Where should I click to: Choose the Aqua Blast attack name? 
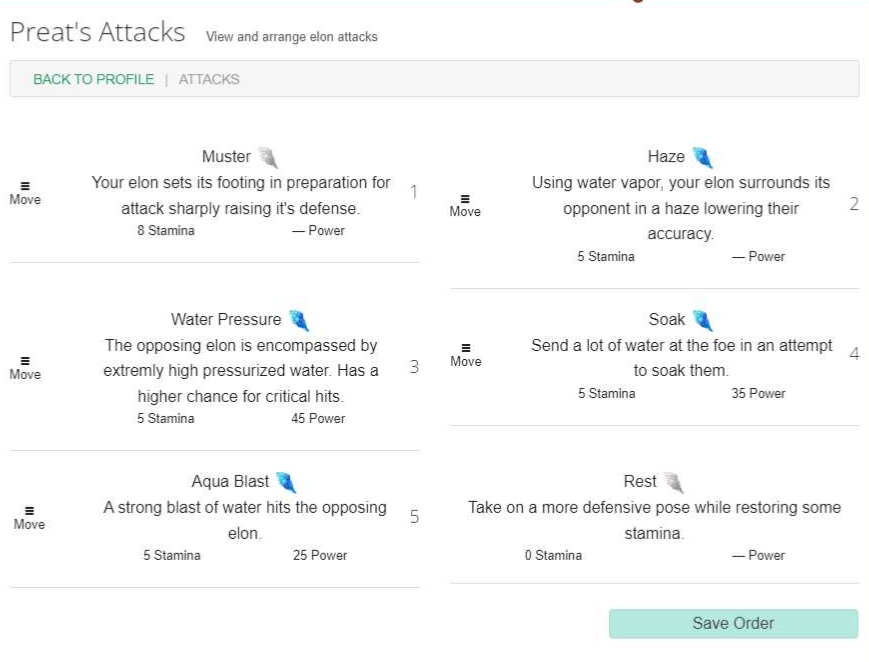(231, 482)
